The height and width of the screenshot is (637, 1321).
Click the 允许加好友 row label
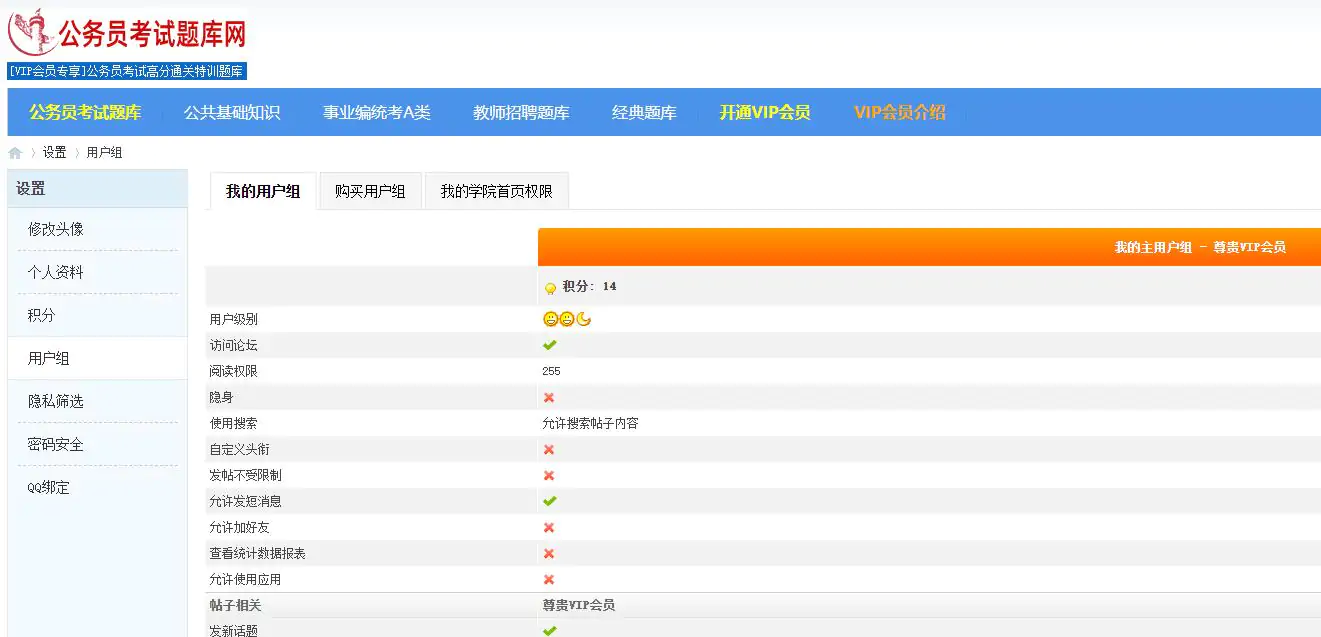coord(239,527)
